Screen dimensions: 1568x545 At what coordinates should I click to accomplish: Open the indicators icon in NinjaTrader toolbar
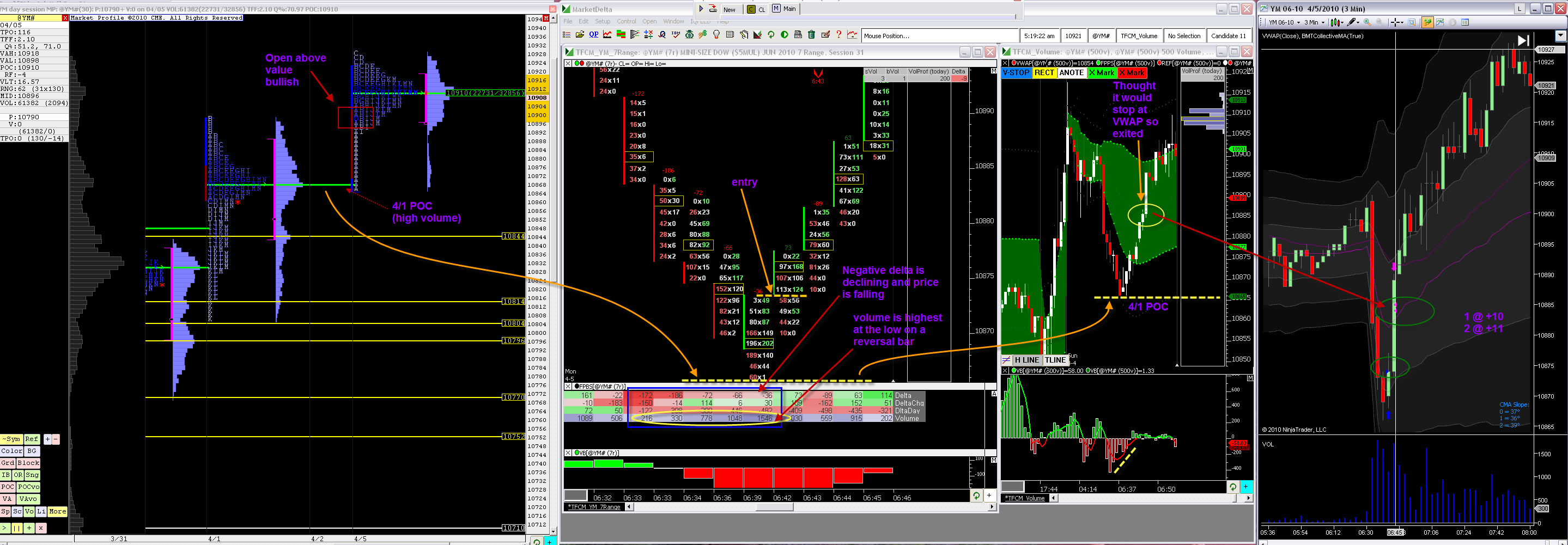pyautogui.click(x=1439, y=22)
